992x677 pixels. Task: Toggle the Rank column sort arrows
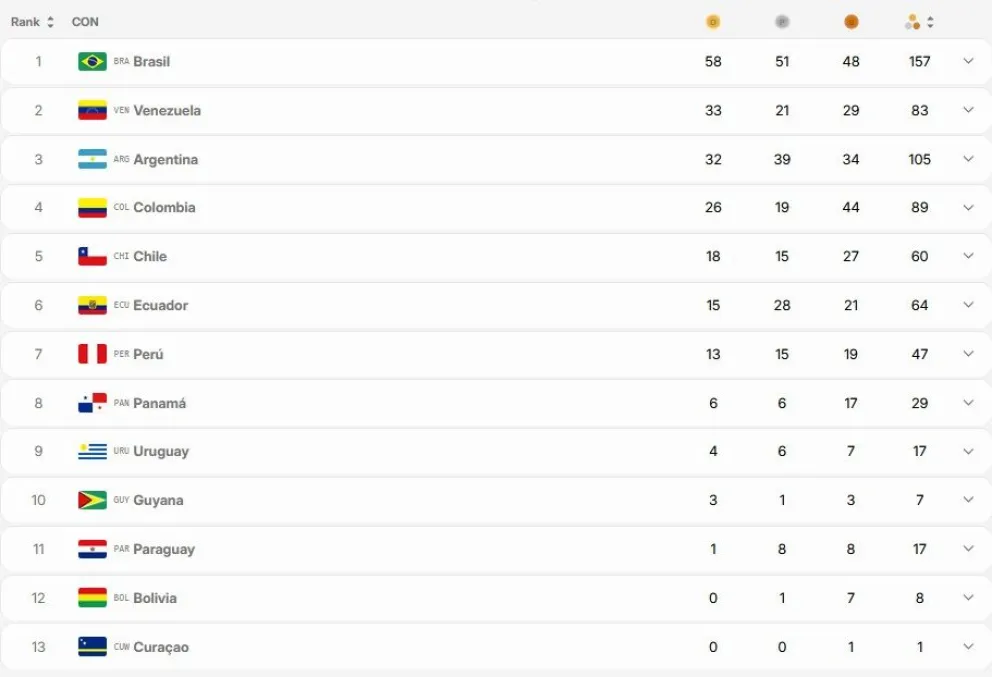pos(50,22)
